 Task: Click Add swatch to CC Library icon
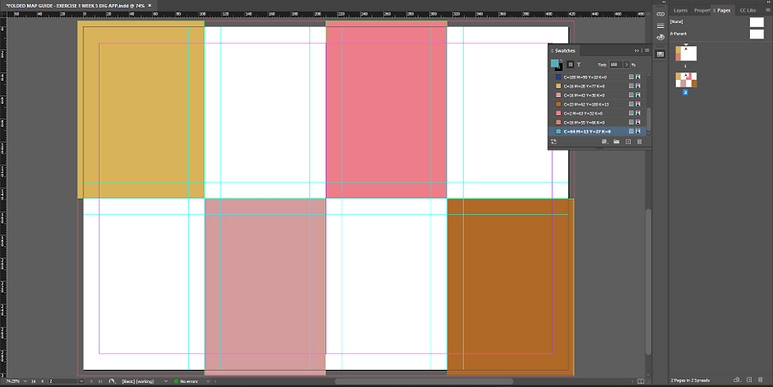click(554, 141)
